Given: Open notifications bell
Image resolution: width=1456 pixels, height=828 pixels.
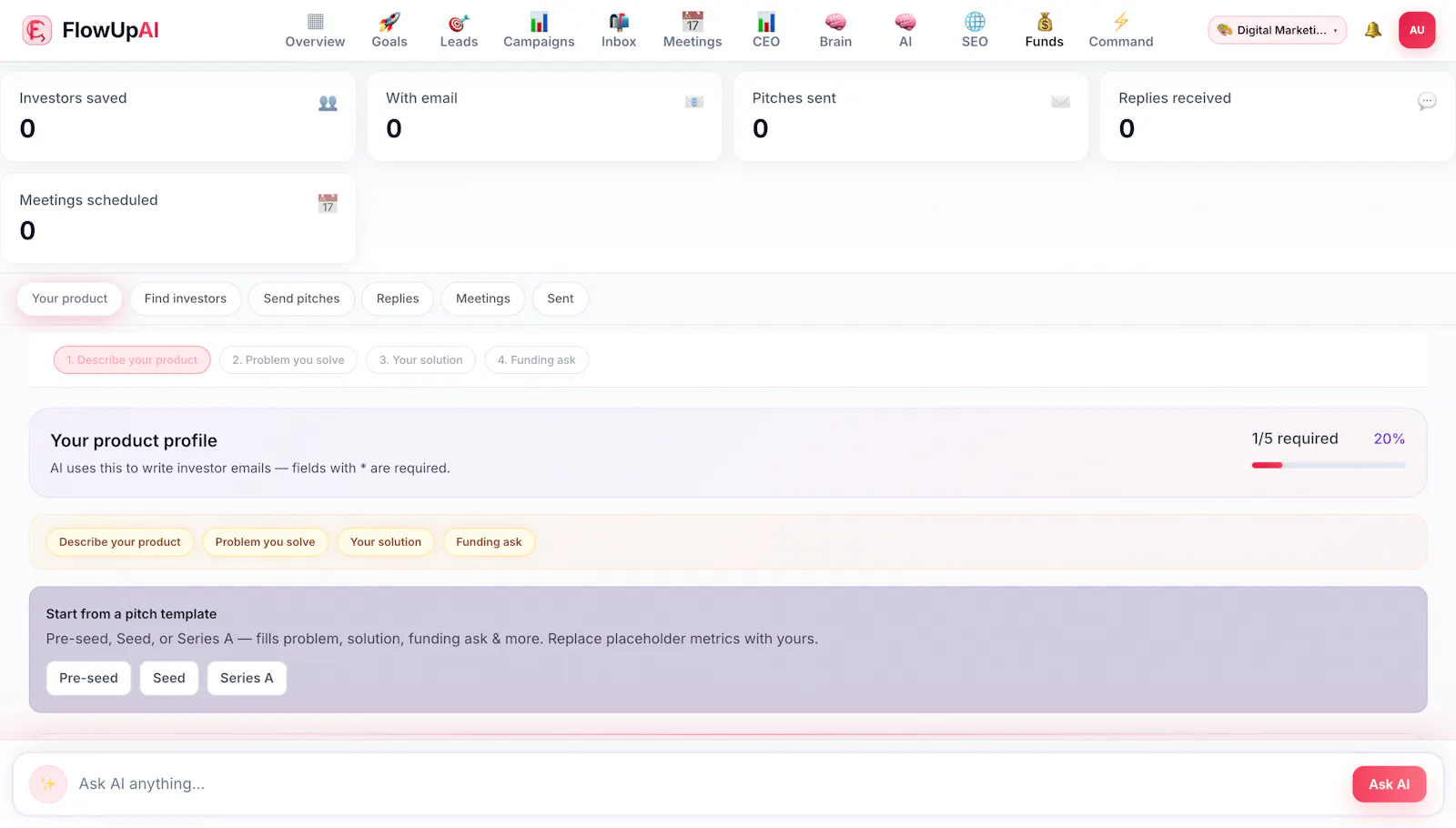Looking at the screenshot, I should click(x=1373, y=30).
